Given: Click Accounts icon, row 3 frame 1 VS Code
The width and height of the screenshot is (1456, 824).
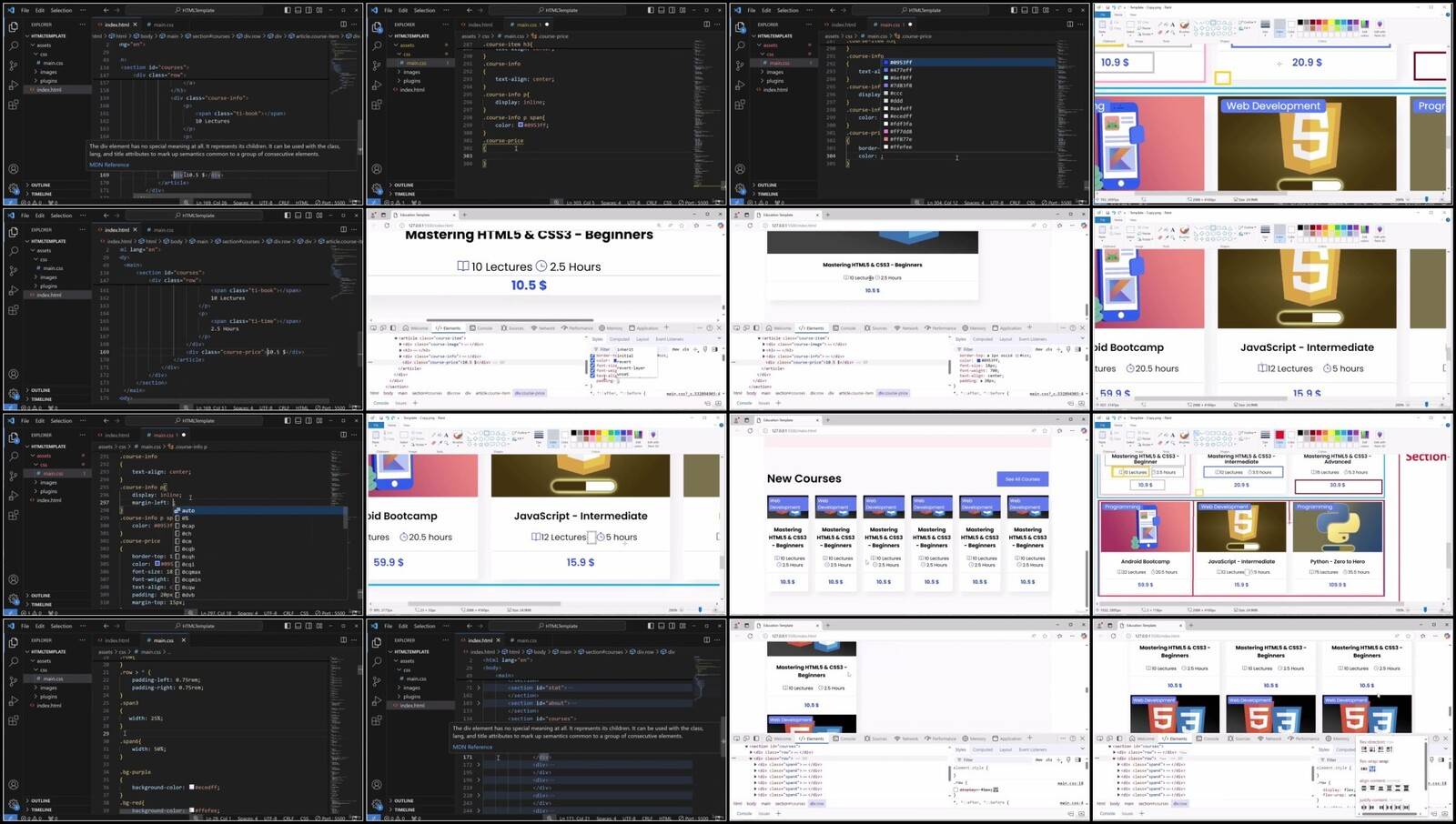Looking at the screenshot, I should pyautogui.click(x=13, y=579).
